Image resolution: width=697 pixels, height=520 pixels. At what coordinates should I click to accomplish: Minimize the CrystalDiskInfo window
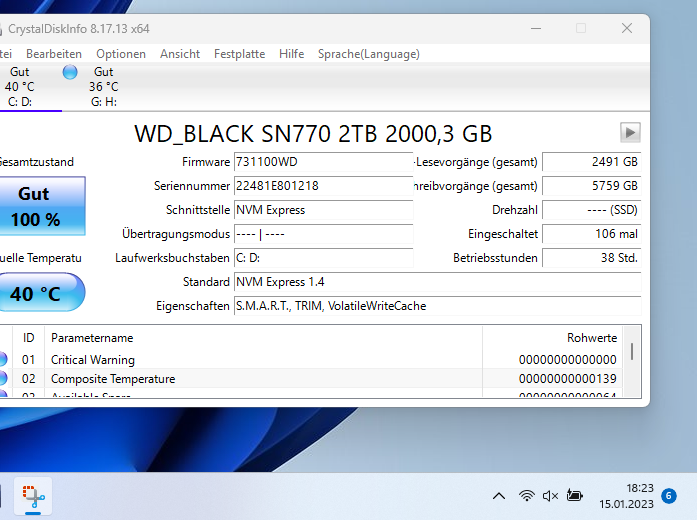click(536, 28)
